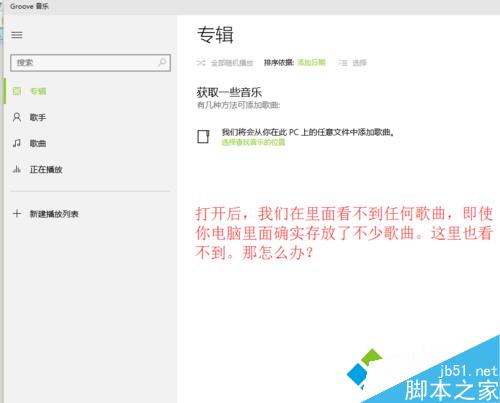Viewport: 500px width, 403px height.
Task: Open the 歌手 section
Action: (x=38, y=117)
